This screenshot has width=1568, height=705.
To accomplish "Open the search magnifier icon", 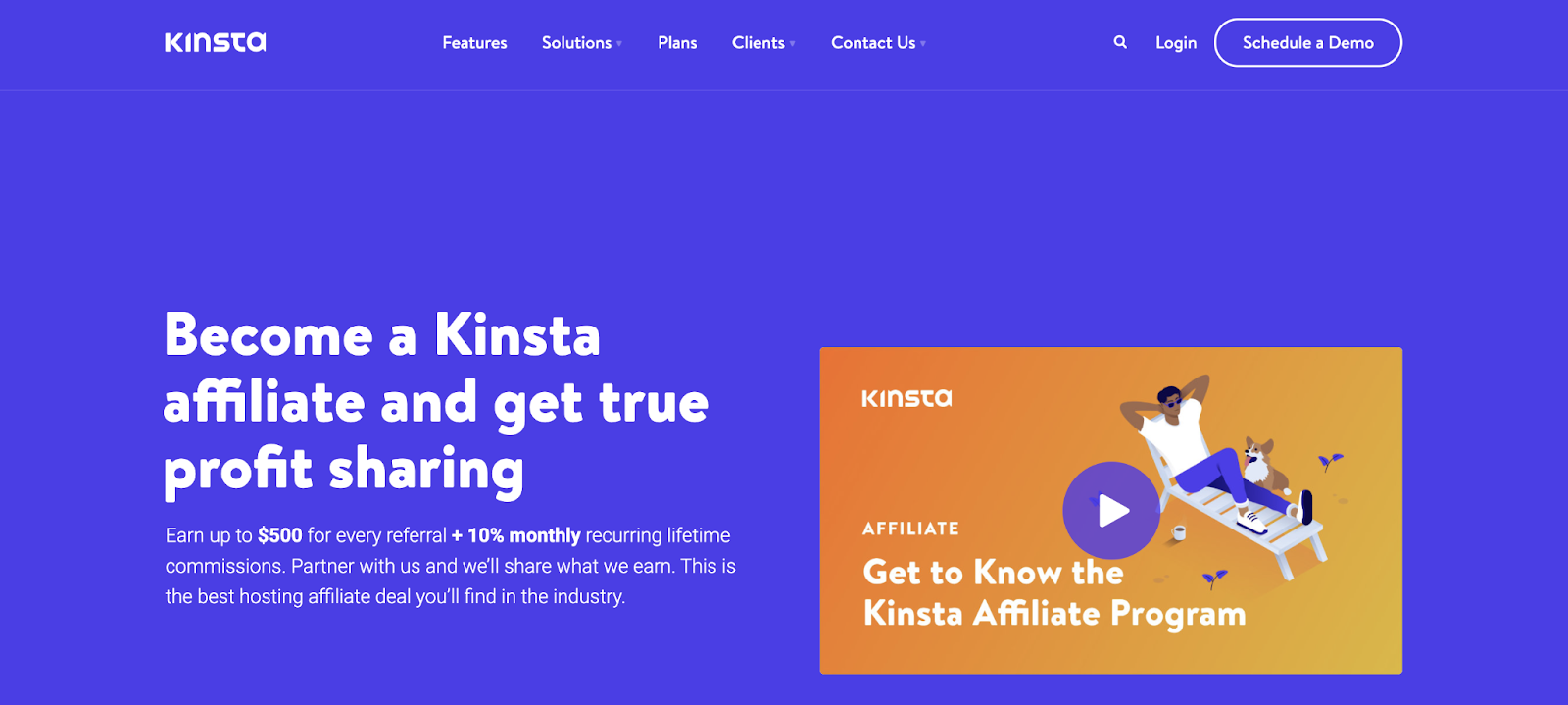I will tap(1120, 42).
